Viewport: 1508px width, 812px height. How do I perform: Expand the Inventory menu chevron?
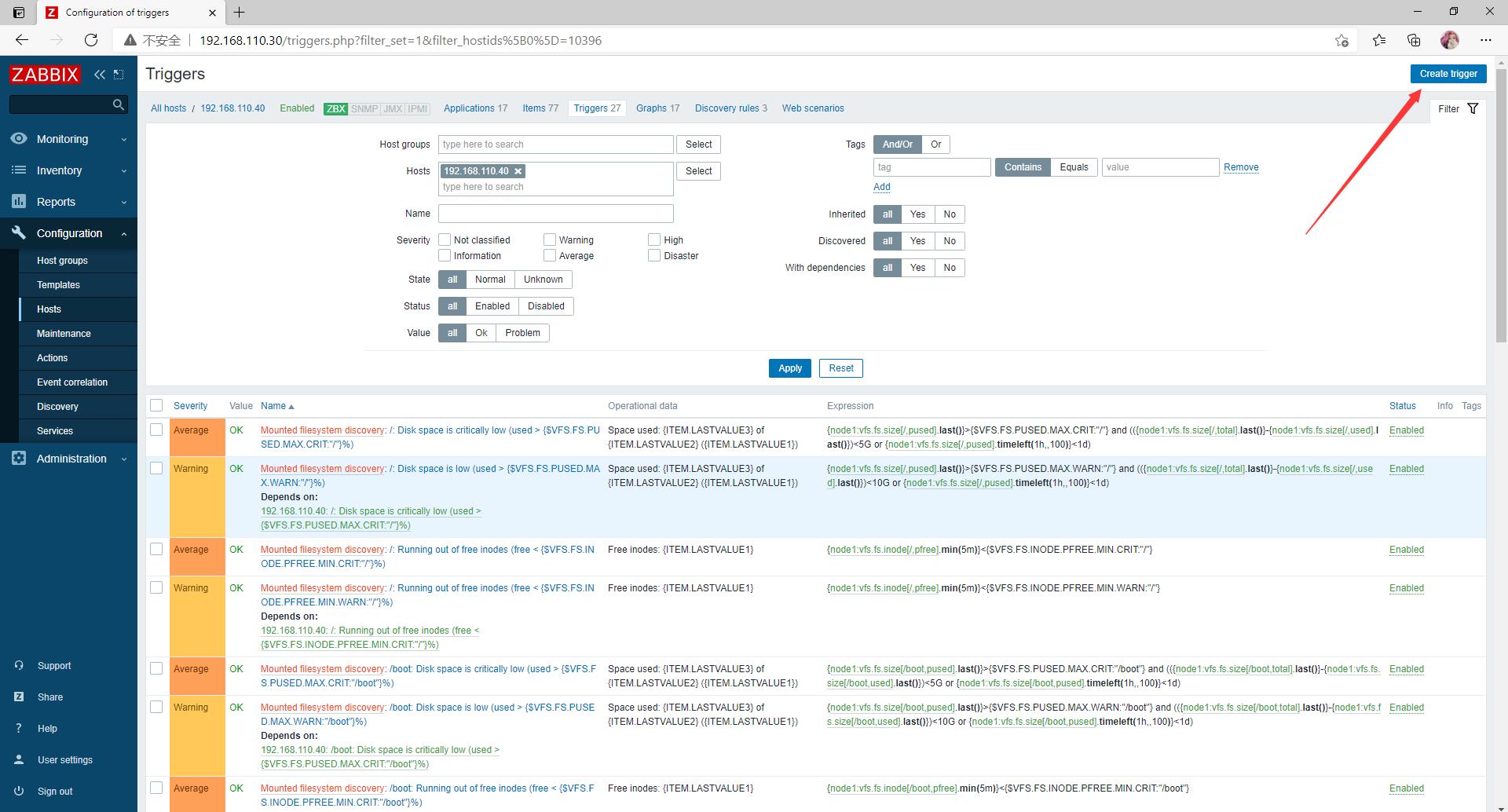tap(124, 171)
